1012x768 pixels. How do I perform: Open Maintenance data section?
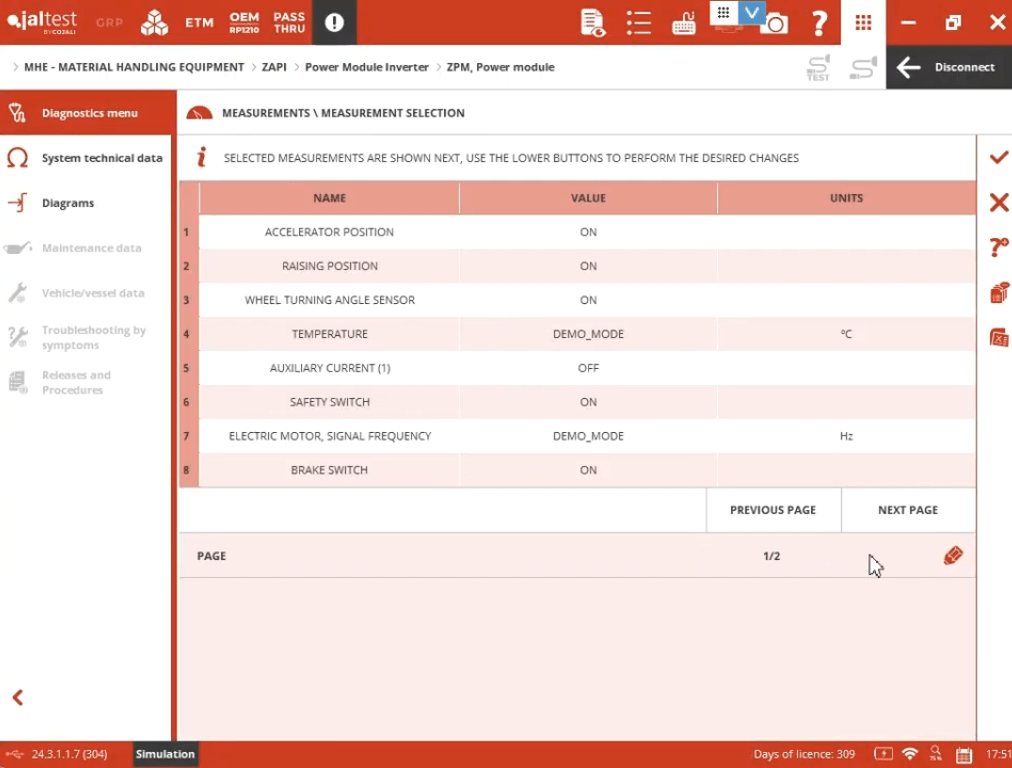85,248
